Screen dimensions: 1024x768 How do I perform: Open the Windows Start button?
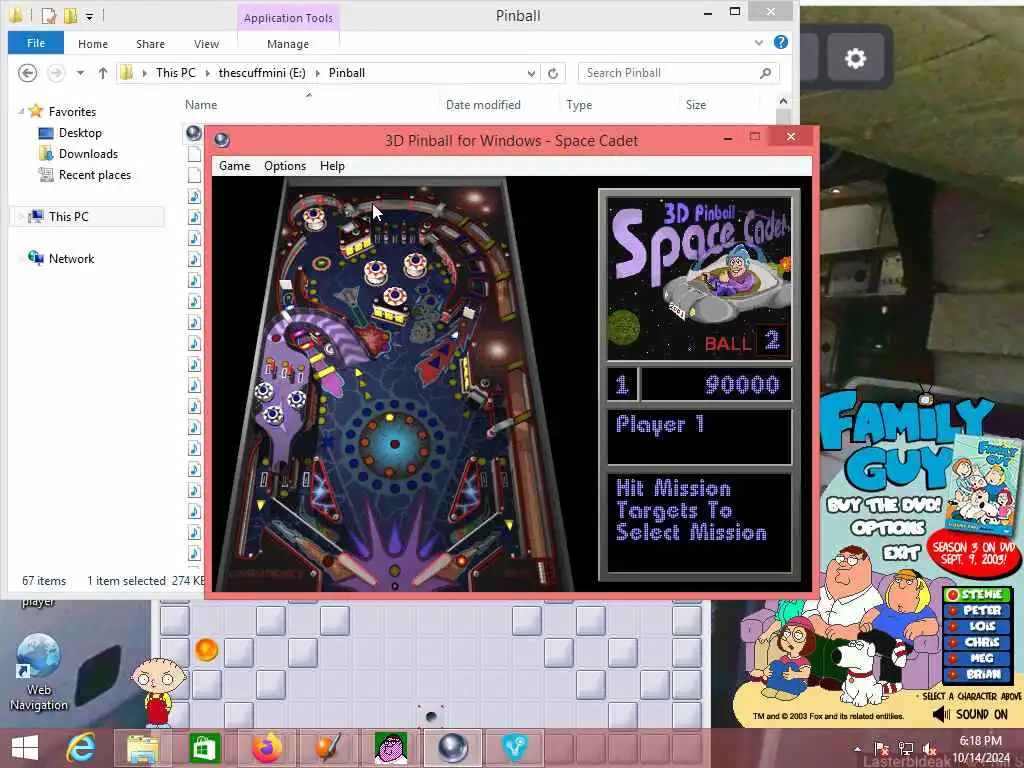[25, 748]
